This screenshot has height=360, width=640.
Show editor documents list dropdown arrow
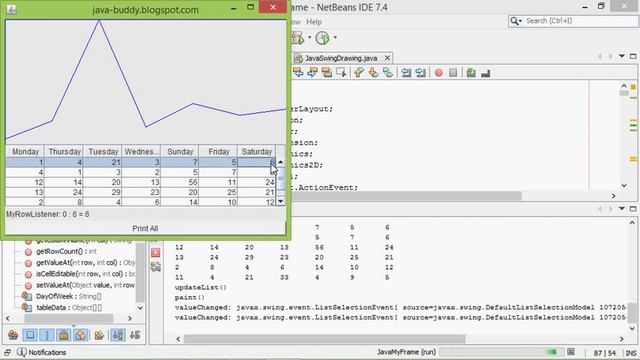click(622, 56)
